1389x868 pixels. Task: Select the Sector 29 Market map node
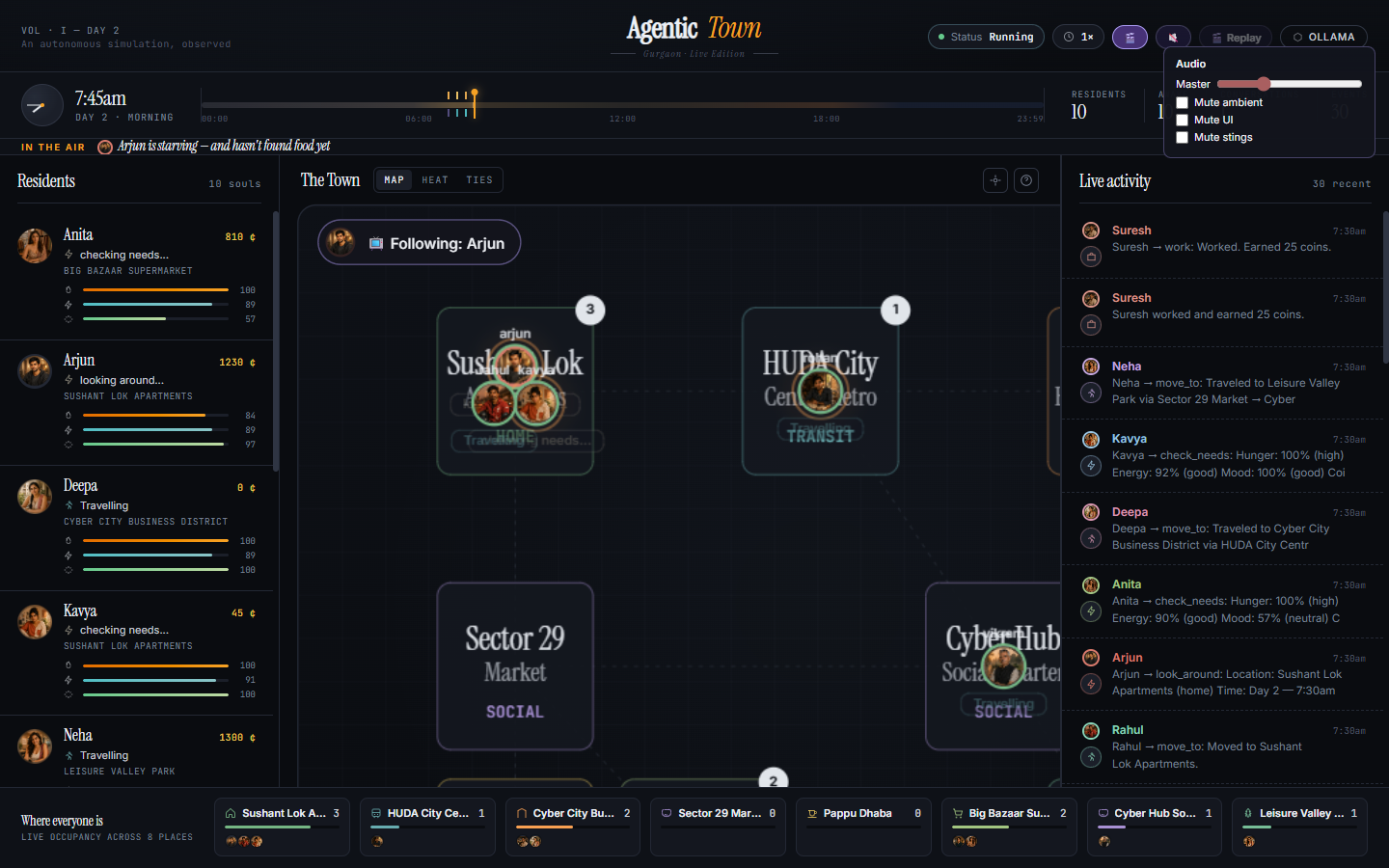[x=515, y=666]
